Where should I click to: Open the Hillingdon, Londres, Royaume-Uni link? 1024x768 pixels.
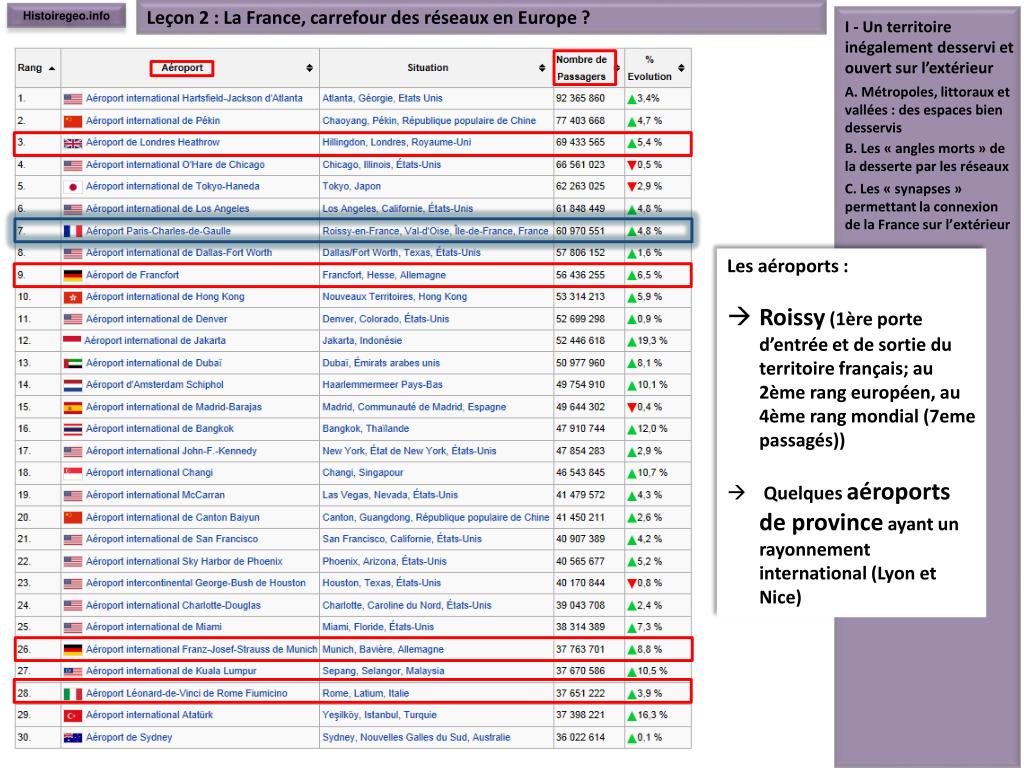pos(396,142)
